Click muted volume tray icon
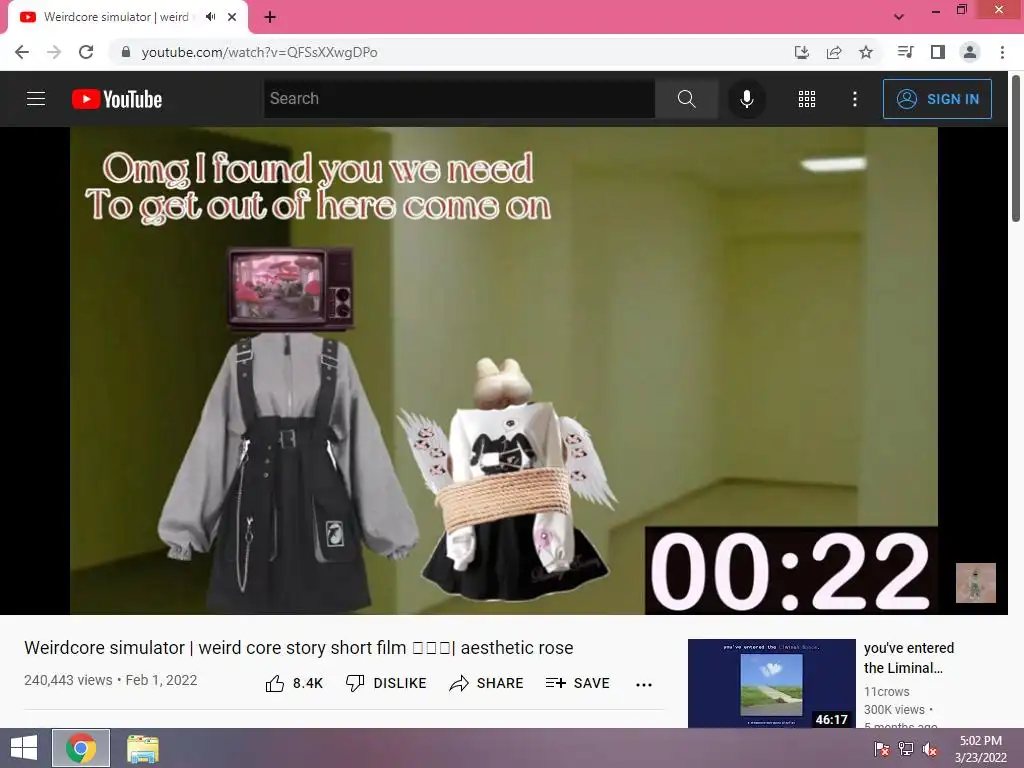This screenshot has width=1024, height=768. [931, 749]
